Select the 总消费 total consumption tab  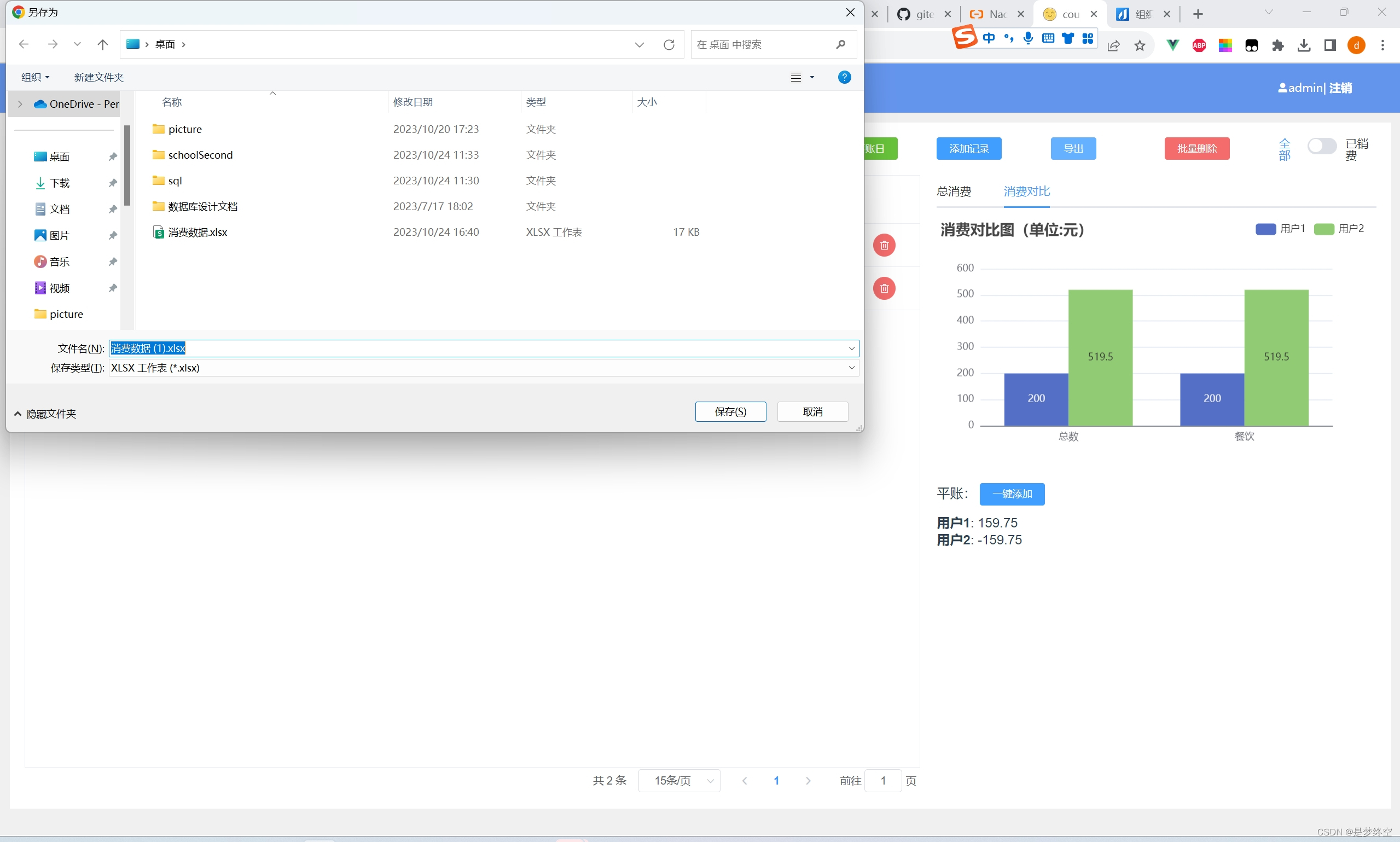point(954,191)
